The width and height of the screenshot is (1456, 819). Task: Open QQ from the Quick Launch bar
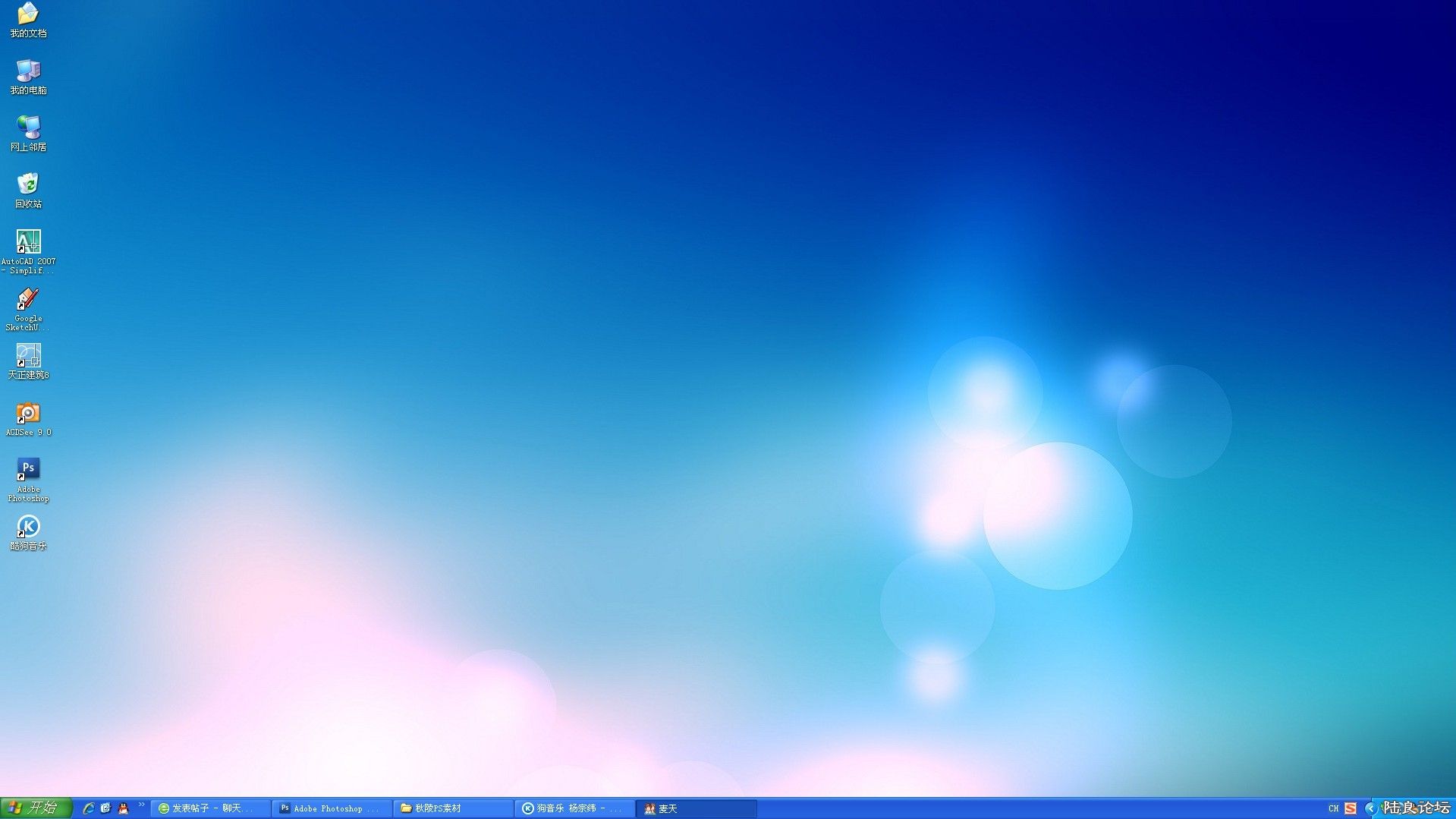point(124,808)
